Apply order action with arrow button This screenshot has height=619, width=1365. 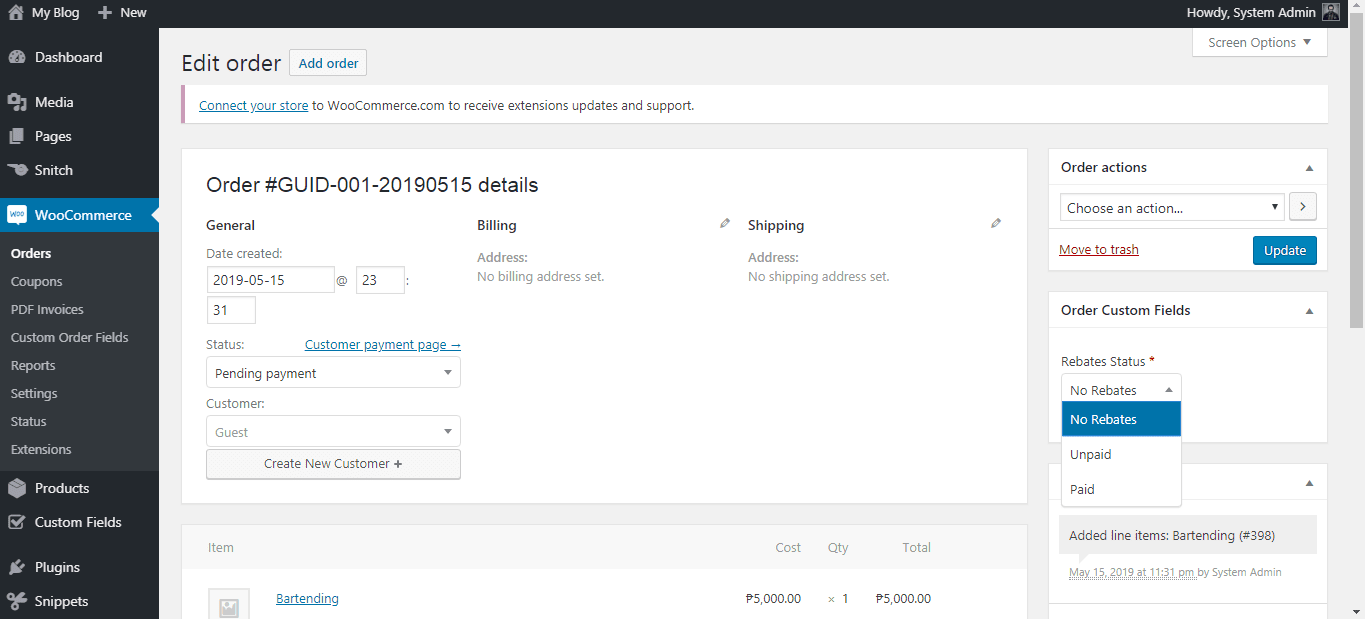pos(1302,206)
